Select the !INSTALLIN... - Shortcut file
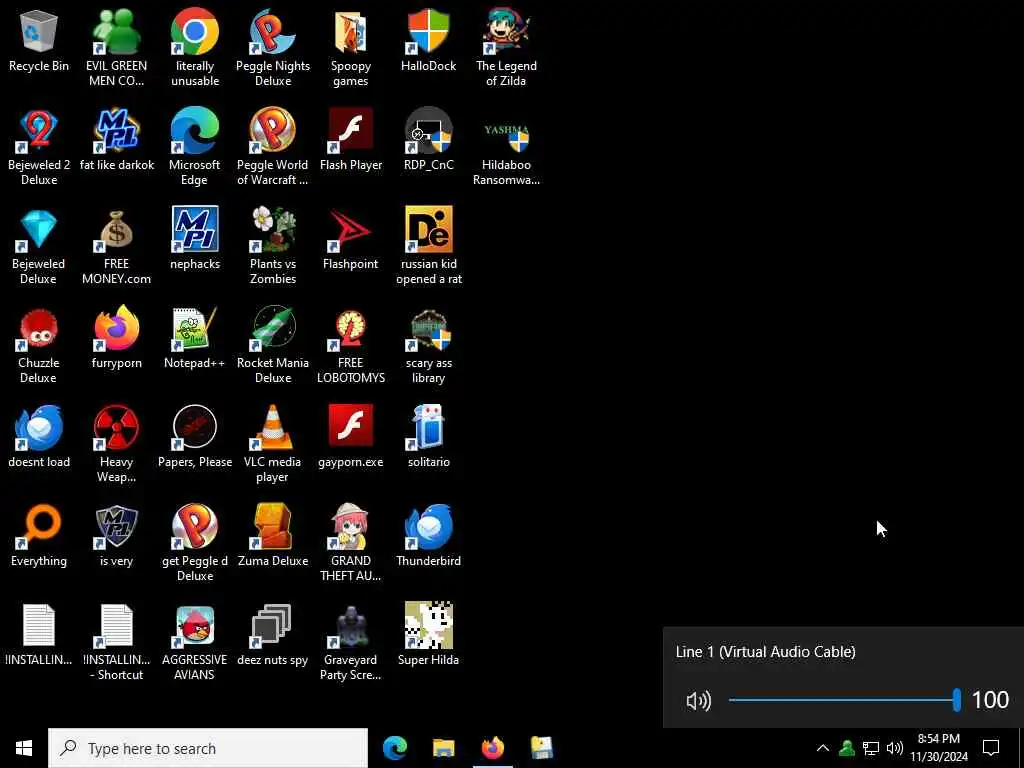 point(116,643)
